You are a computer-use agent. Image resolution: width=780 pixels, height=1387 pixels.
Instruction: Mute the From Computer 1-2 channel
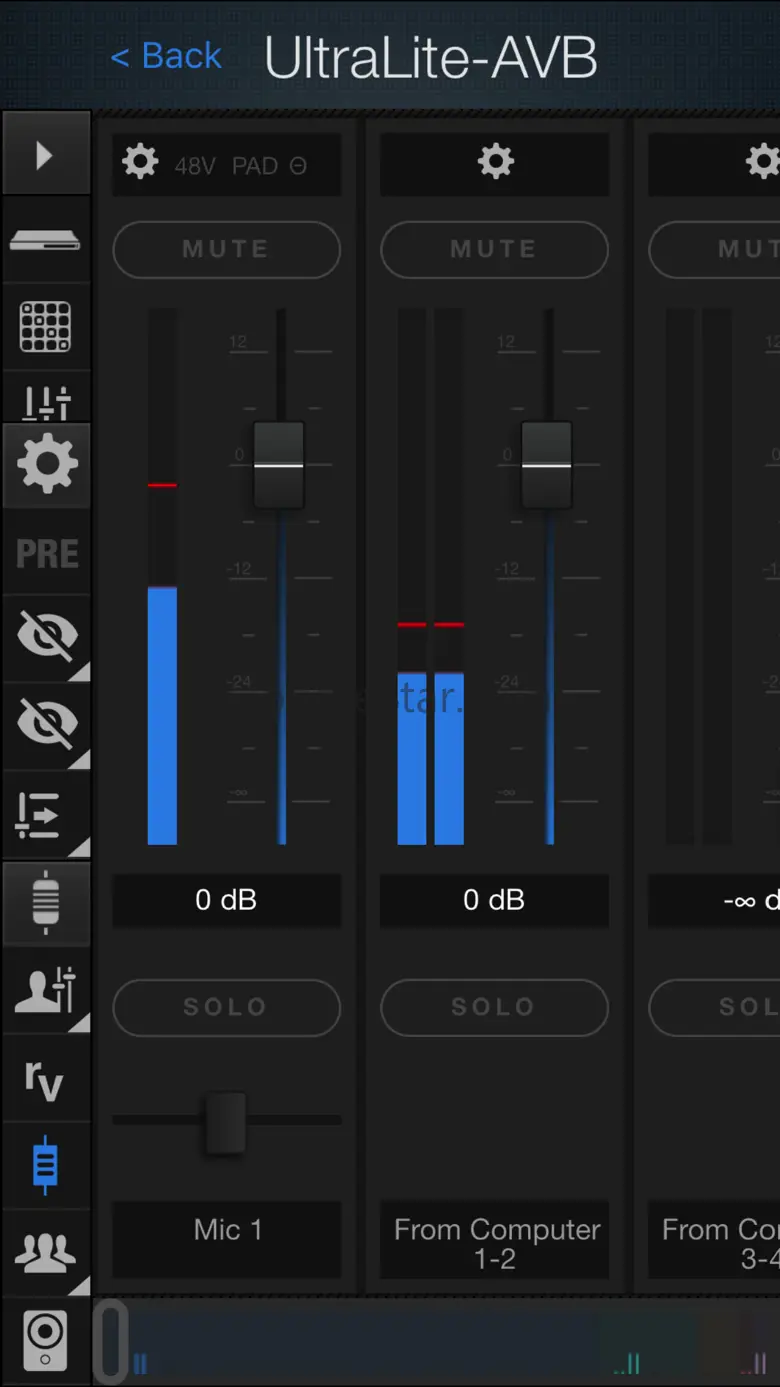494,249
